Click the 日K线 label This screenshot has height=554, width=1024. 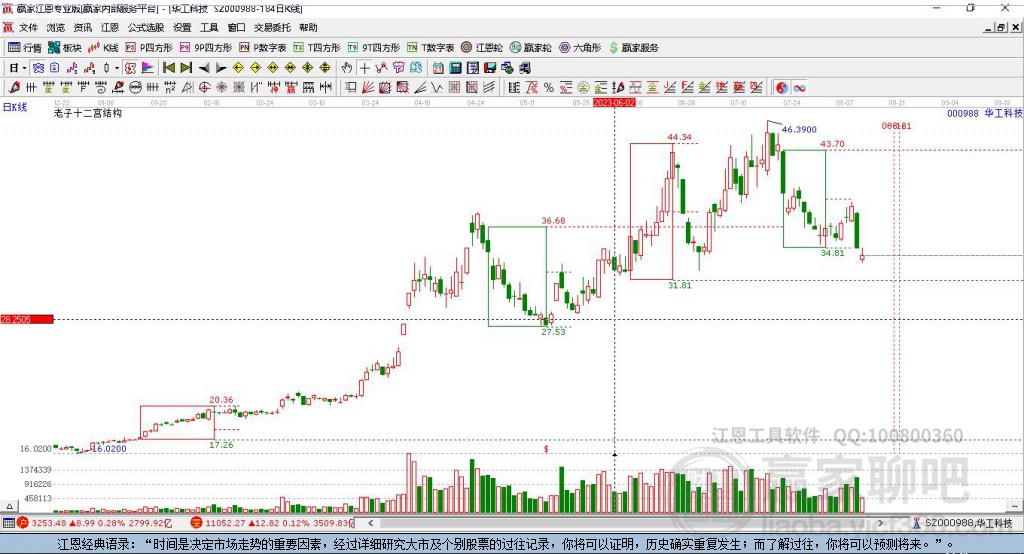(x=15, y=107)
